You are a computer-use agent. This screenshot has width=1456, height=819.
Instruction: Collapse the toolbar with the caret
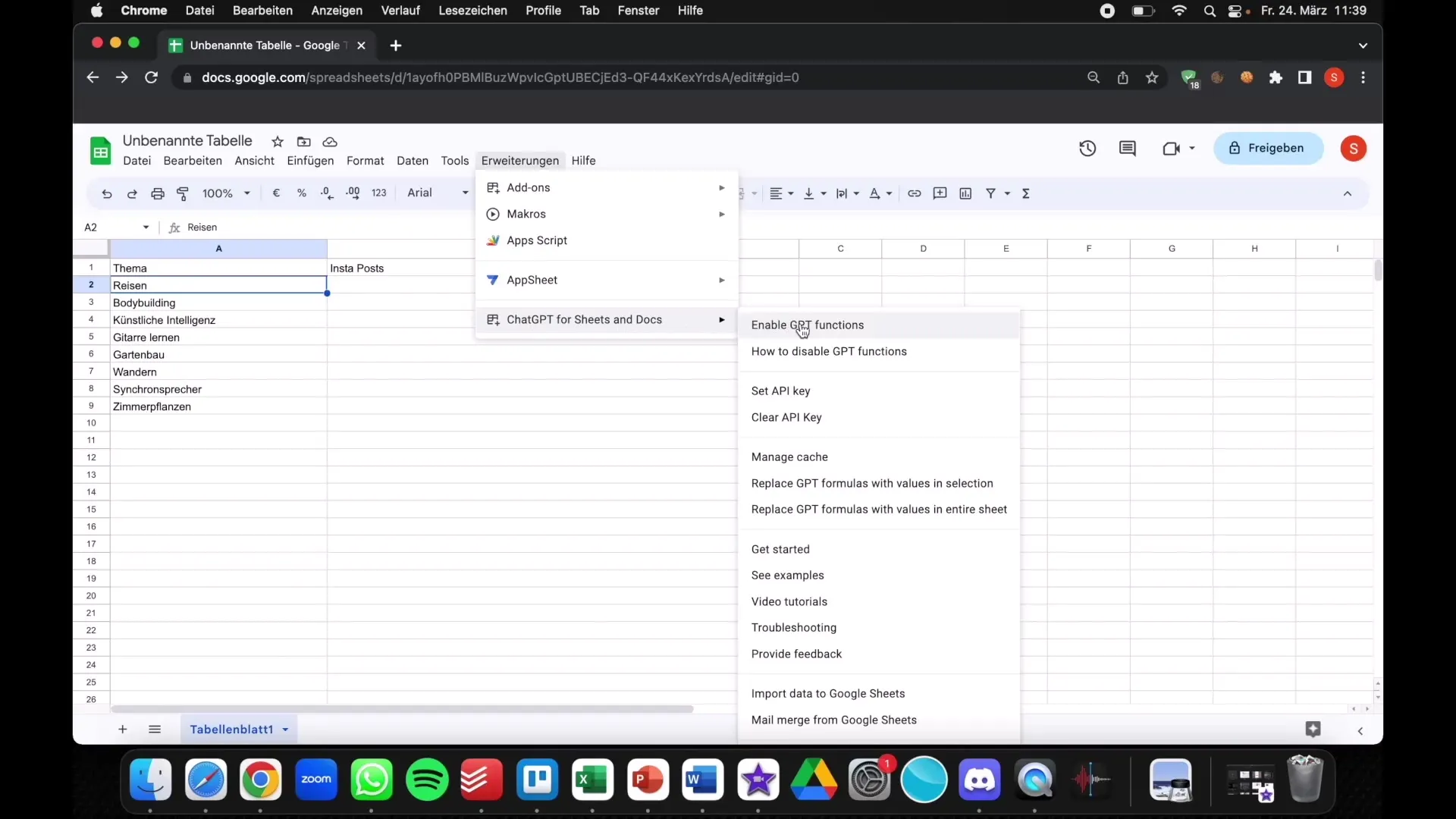1348,194
